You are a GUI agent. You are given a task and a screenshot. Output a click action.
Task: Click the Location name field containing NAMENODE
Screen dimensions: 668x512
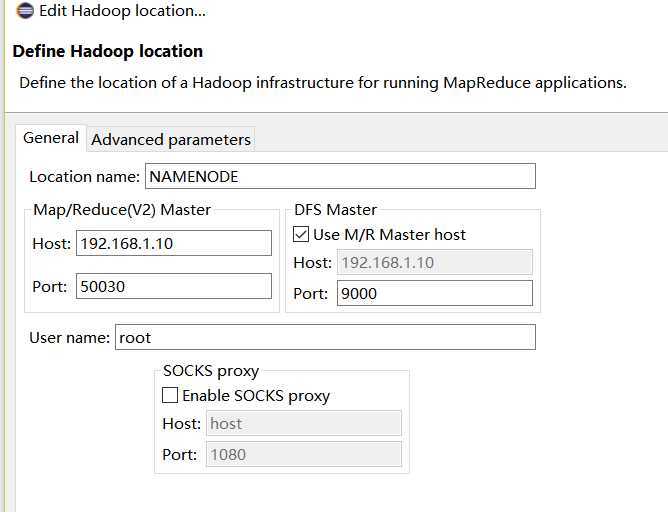[x=340, y=177]
